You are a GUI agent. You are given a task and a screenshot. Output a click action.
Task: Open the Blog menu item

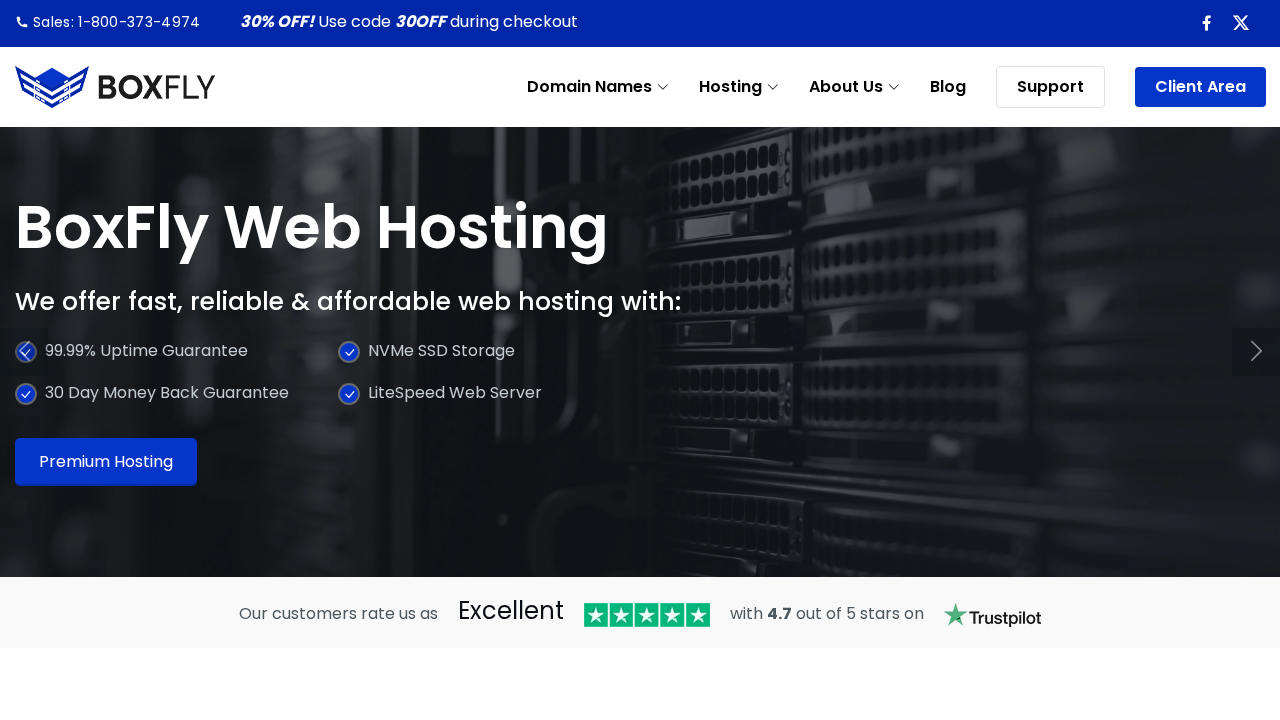click(947, 87)
